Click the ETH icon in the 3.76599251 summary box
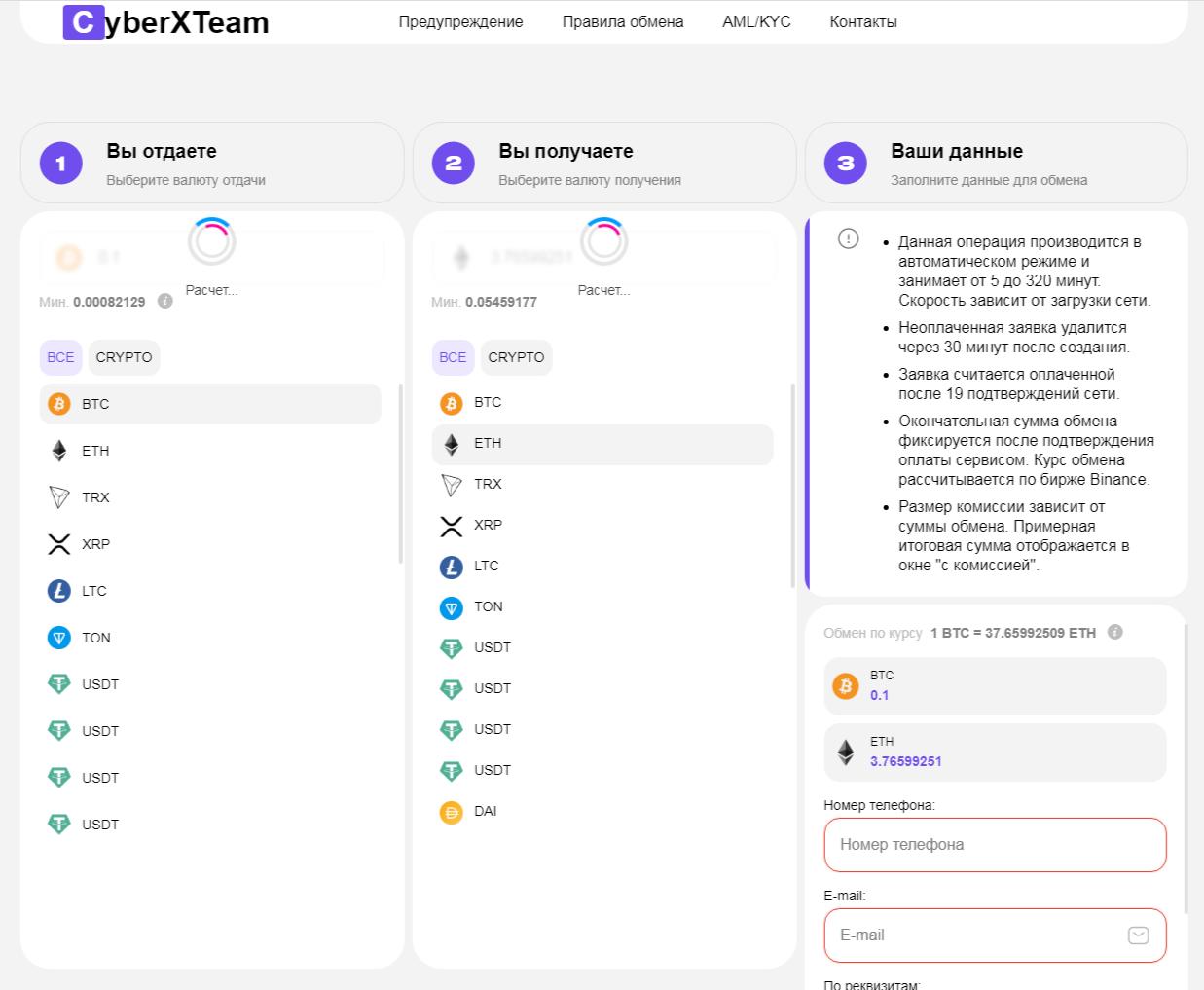Viewport: 1204px width, 990px height. (846, 752)
